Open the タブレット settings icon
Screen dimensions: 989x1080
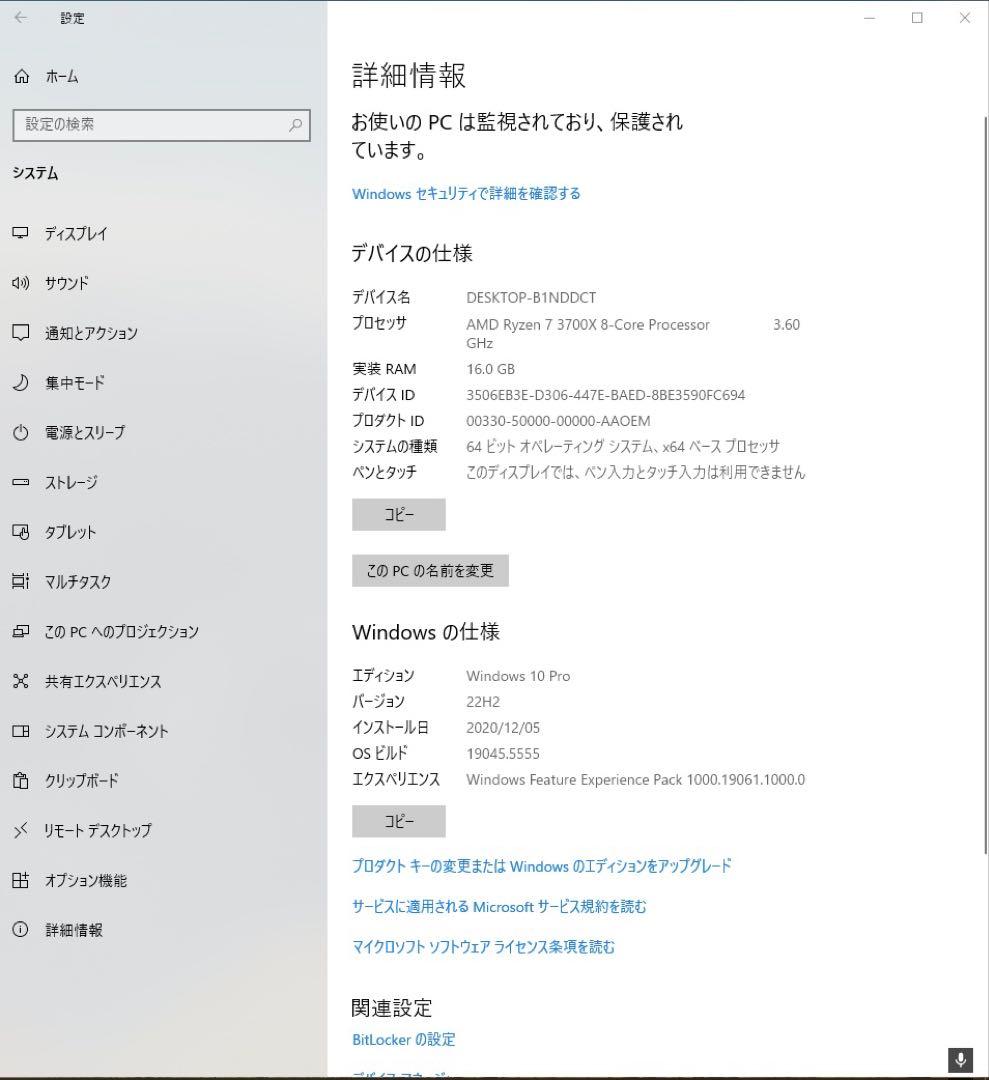[x=21, y=532]
